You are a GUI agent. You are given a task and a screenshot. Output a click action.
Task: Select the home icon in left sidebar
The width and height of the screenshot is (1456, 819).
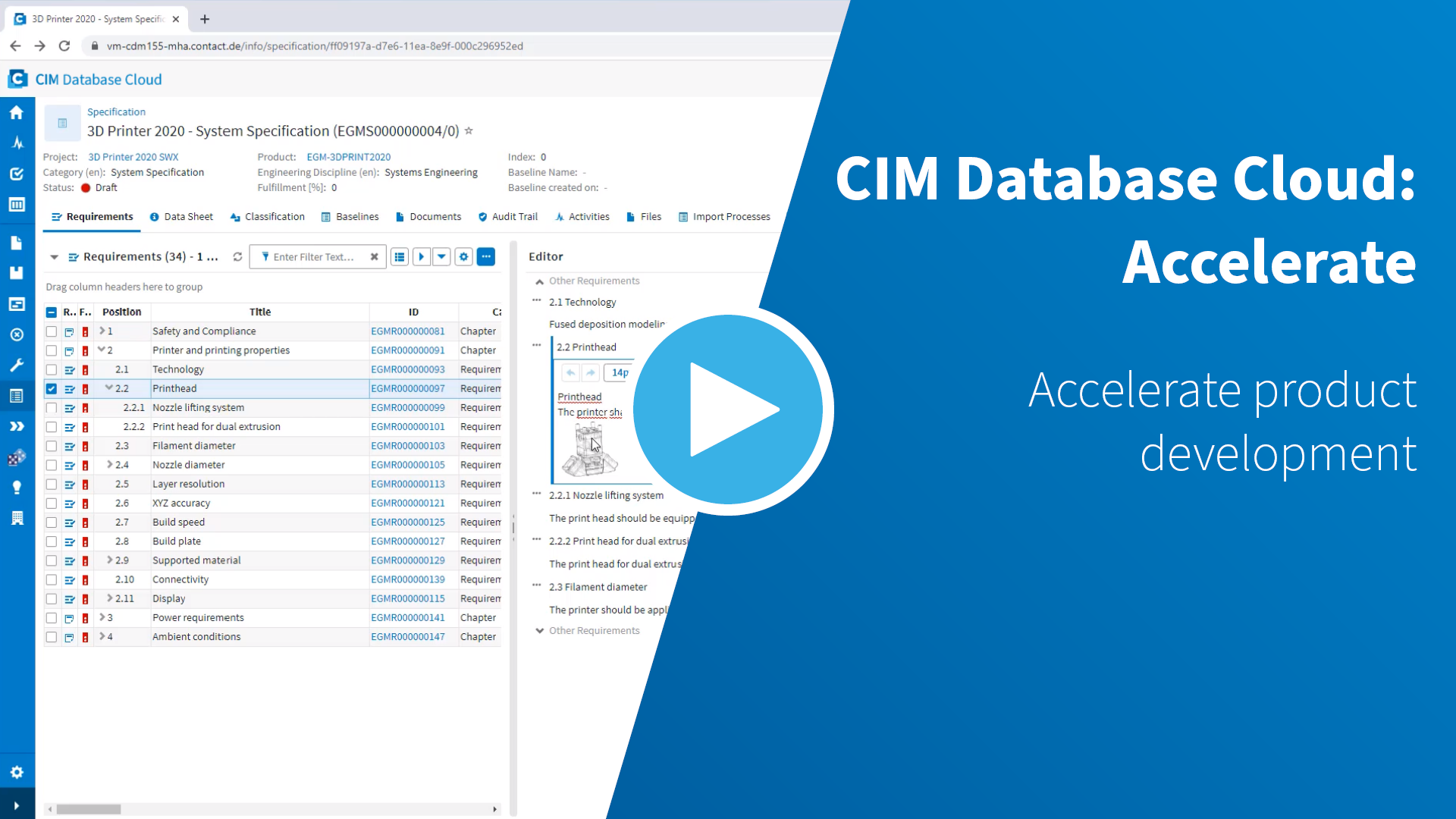(16, 111)
